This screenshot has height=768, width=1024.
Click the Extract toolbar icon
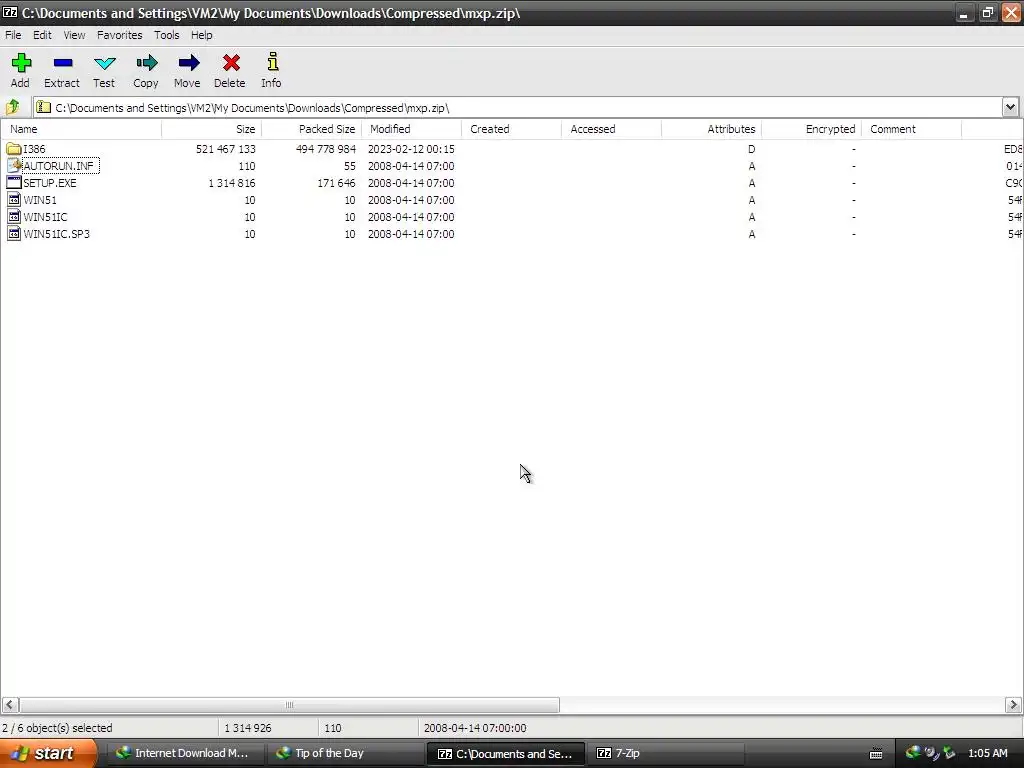[x=63, y=63]
